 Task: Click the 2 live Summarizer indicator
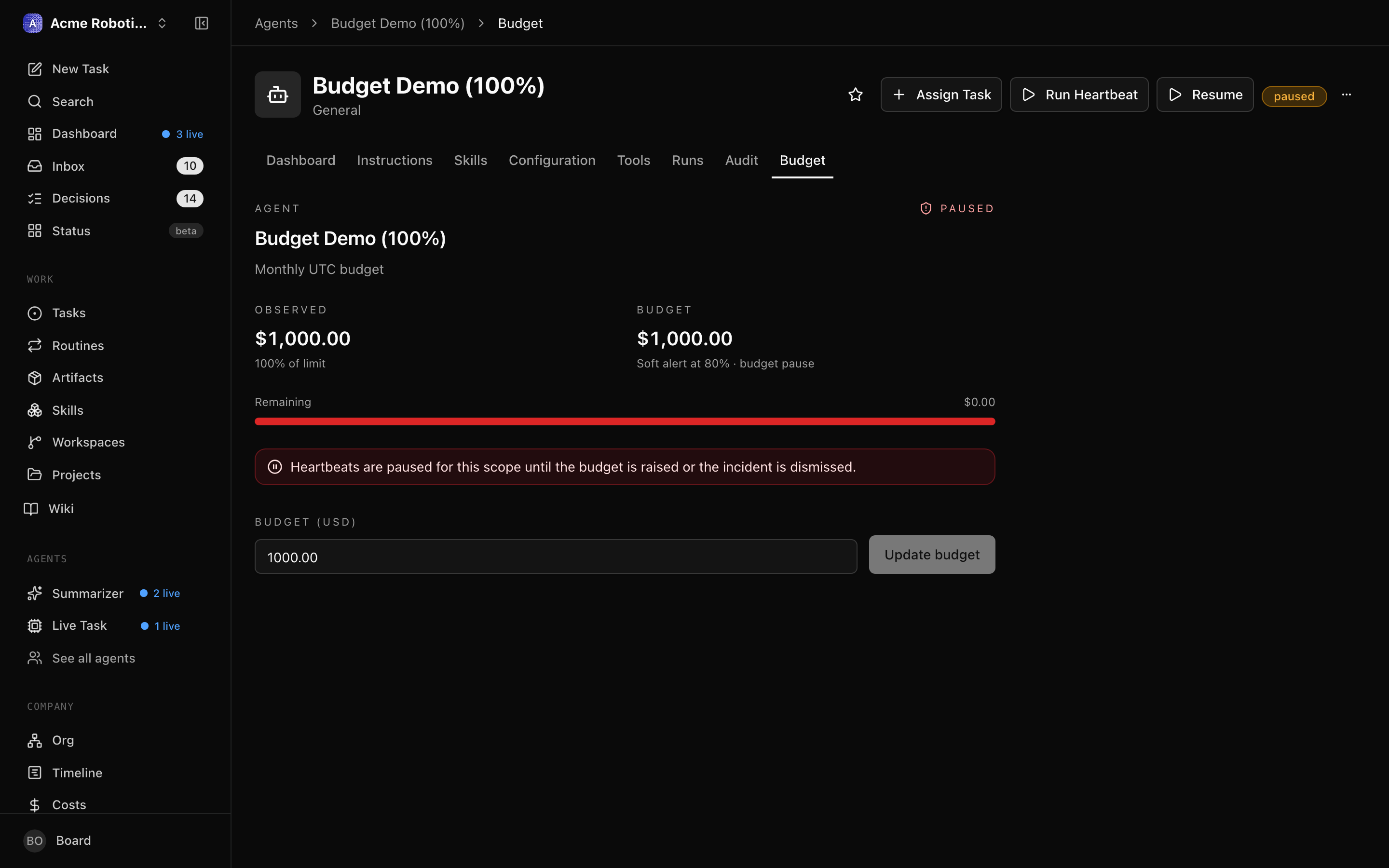point(160,593)
